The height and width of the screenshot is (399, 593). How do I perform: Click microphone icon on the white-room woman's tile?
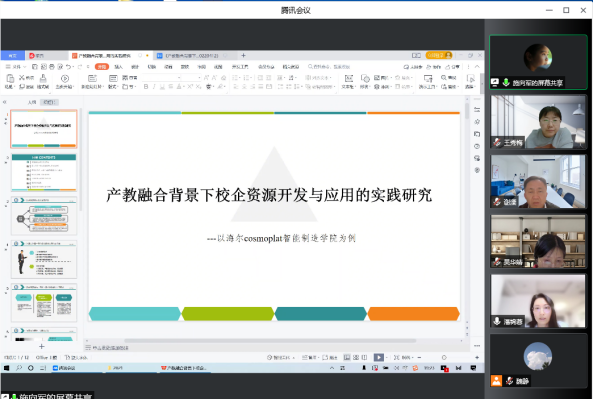(x=497, y=321)
